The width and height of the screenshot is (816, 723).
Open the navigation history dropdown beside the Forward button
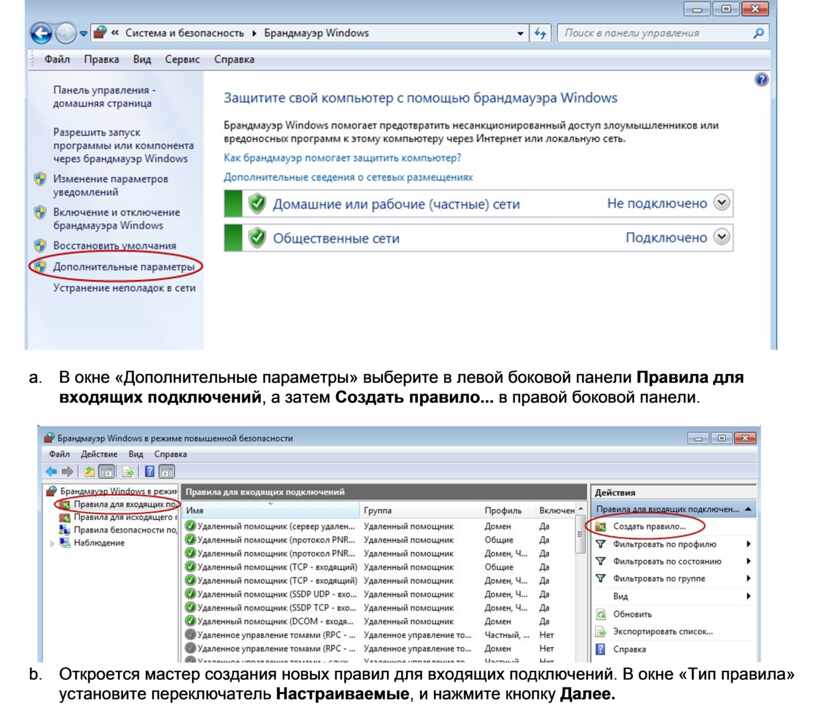coord(83,34)
